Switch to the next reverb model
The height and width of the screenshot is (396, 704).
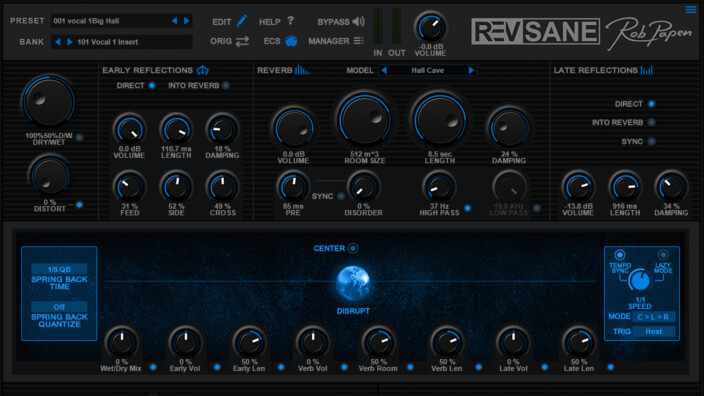[471, 70]
